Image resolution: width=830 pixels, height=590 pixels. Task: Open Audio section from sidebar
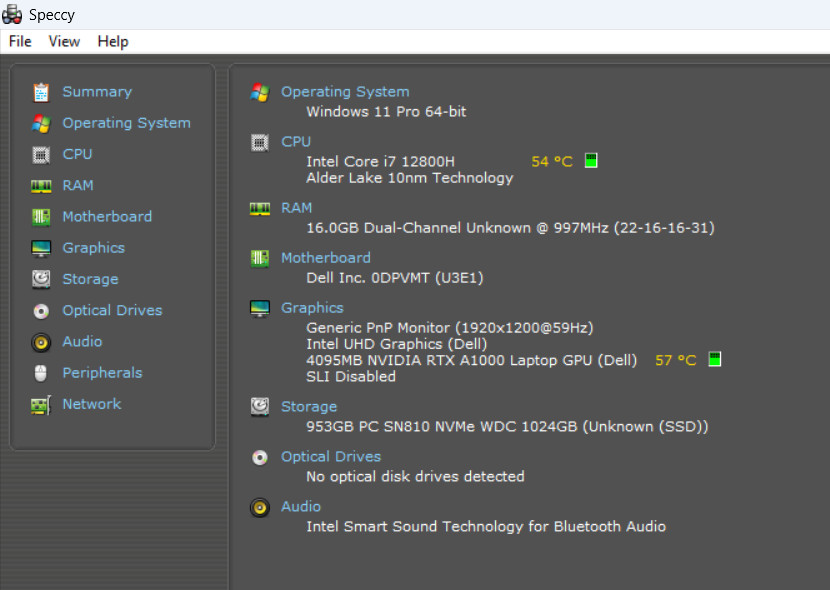tap(82, 341)
